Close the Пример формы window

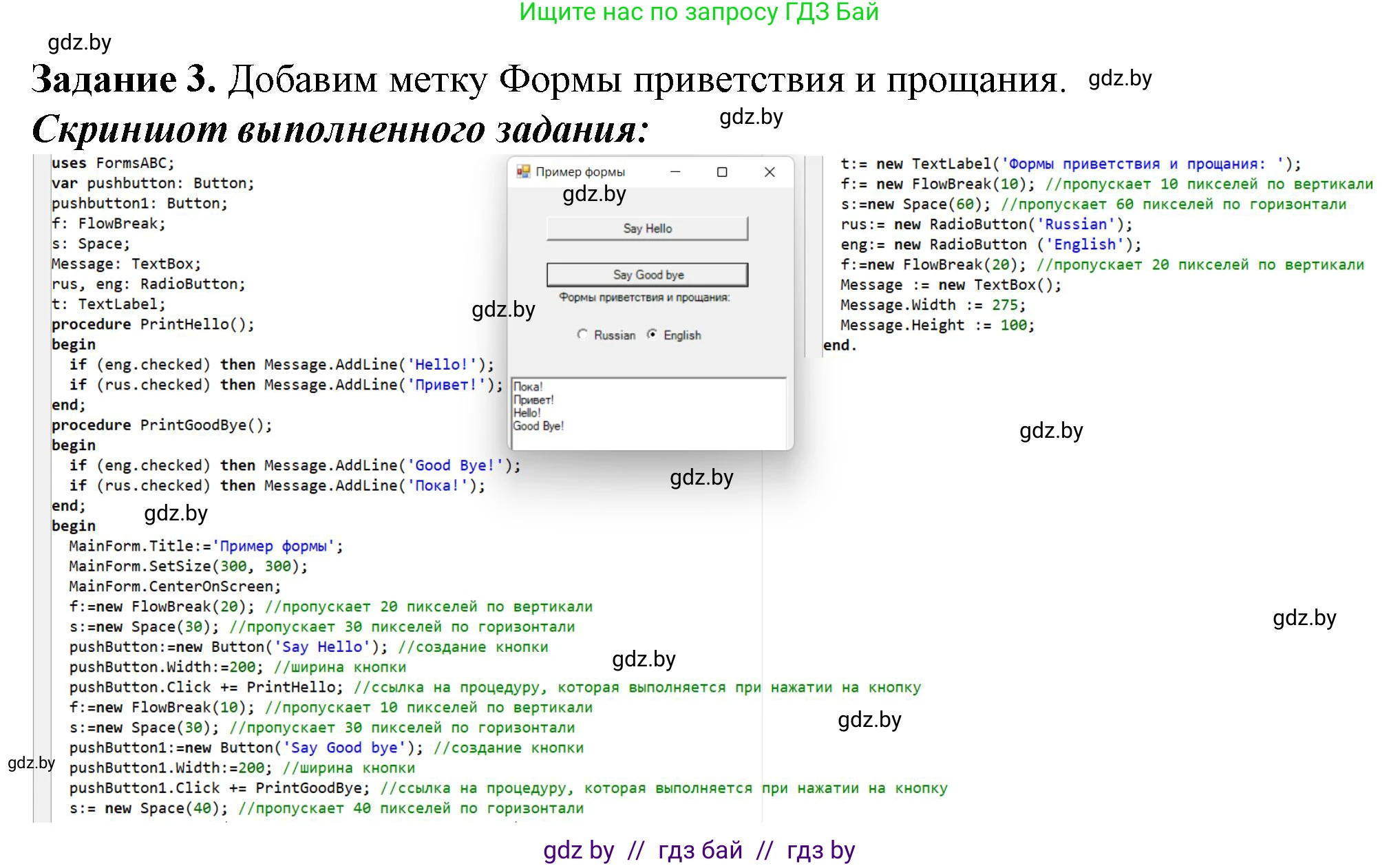[770, 171]
